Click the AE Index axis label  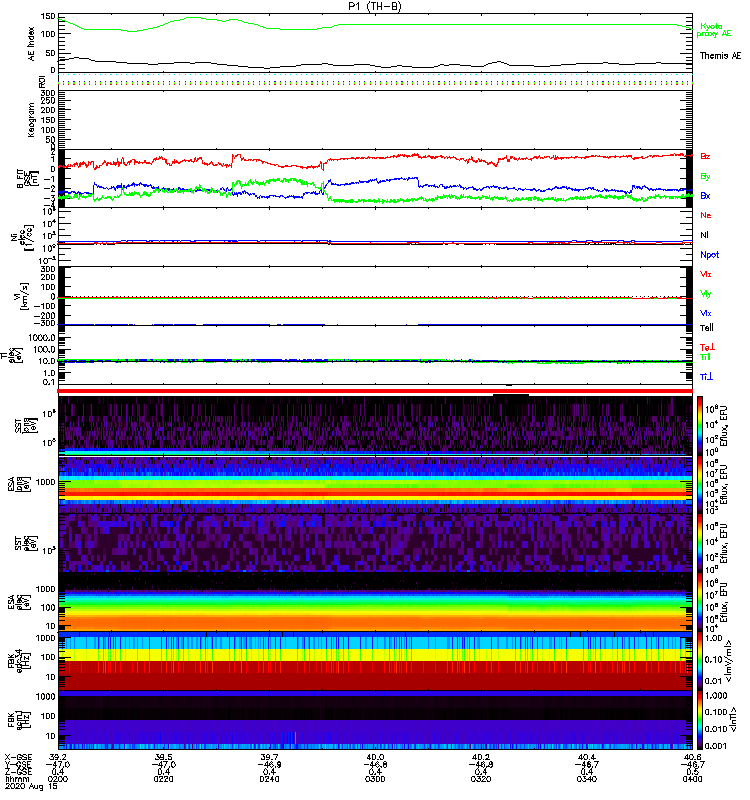click(x=31, y=44)
